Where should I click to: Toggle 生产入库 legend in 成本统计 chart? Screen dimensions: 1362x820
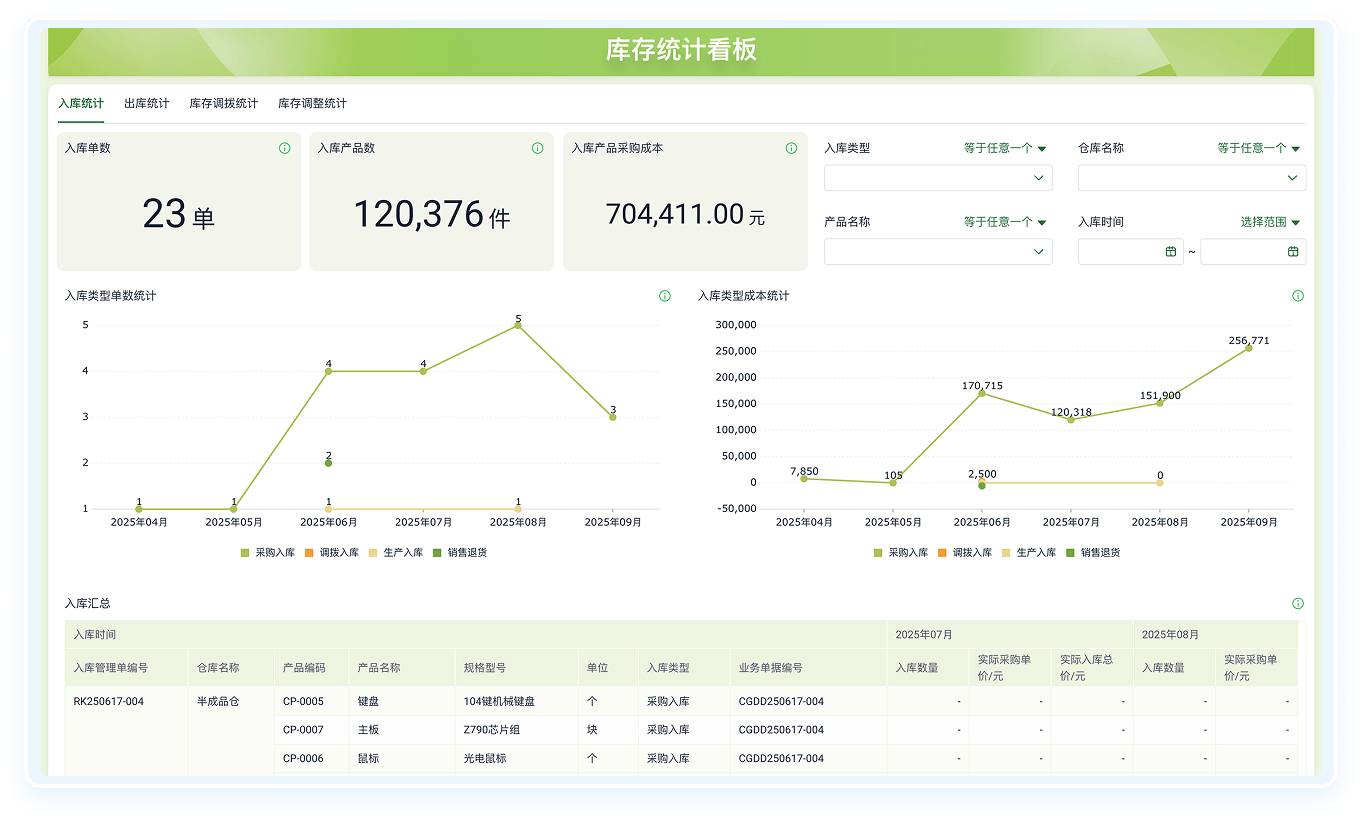tap(1030, 552)
